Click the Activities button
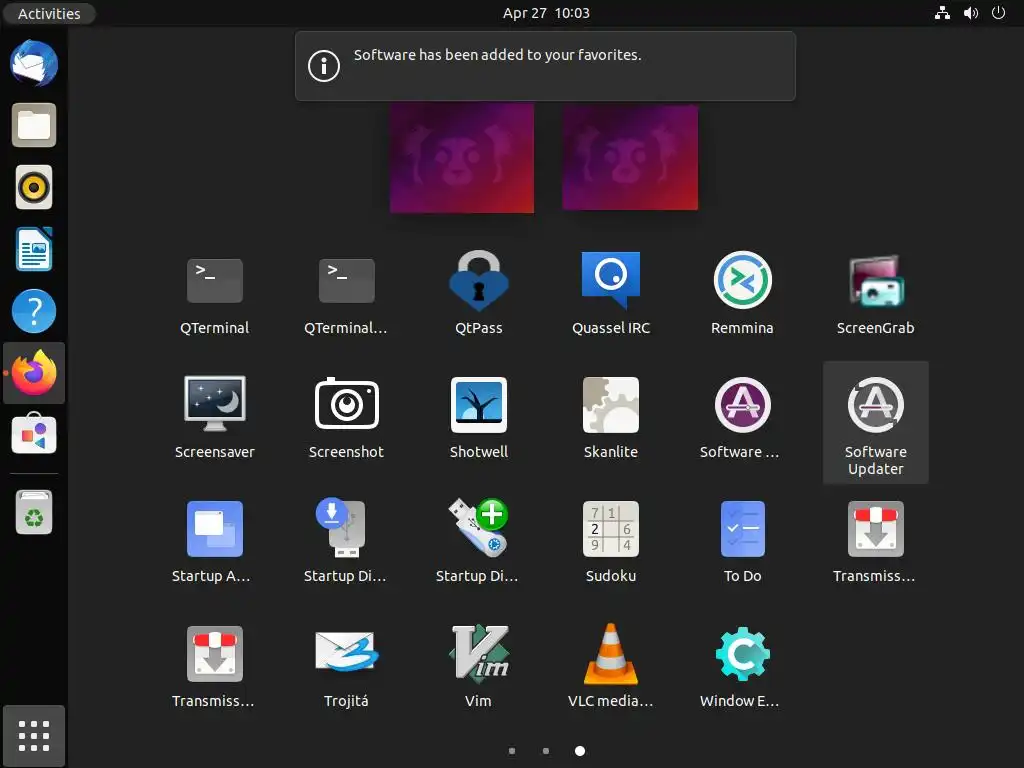The height and width of the screenshot is (768, 1024). tap(49, 13)
